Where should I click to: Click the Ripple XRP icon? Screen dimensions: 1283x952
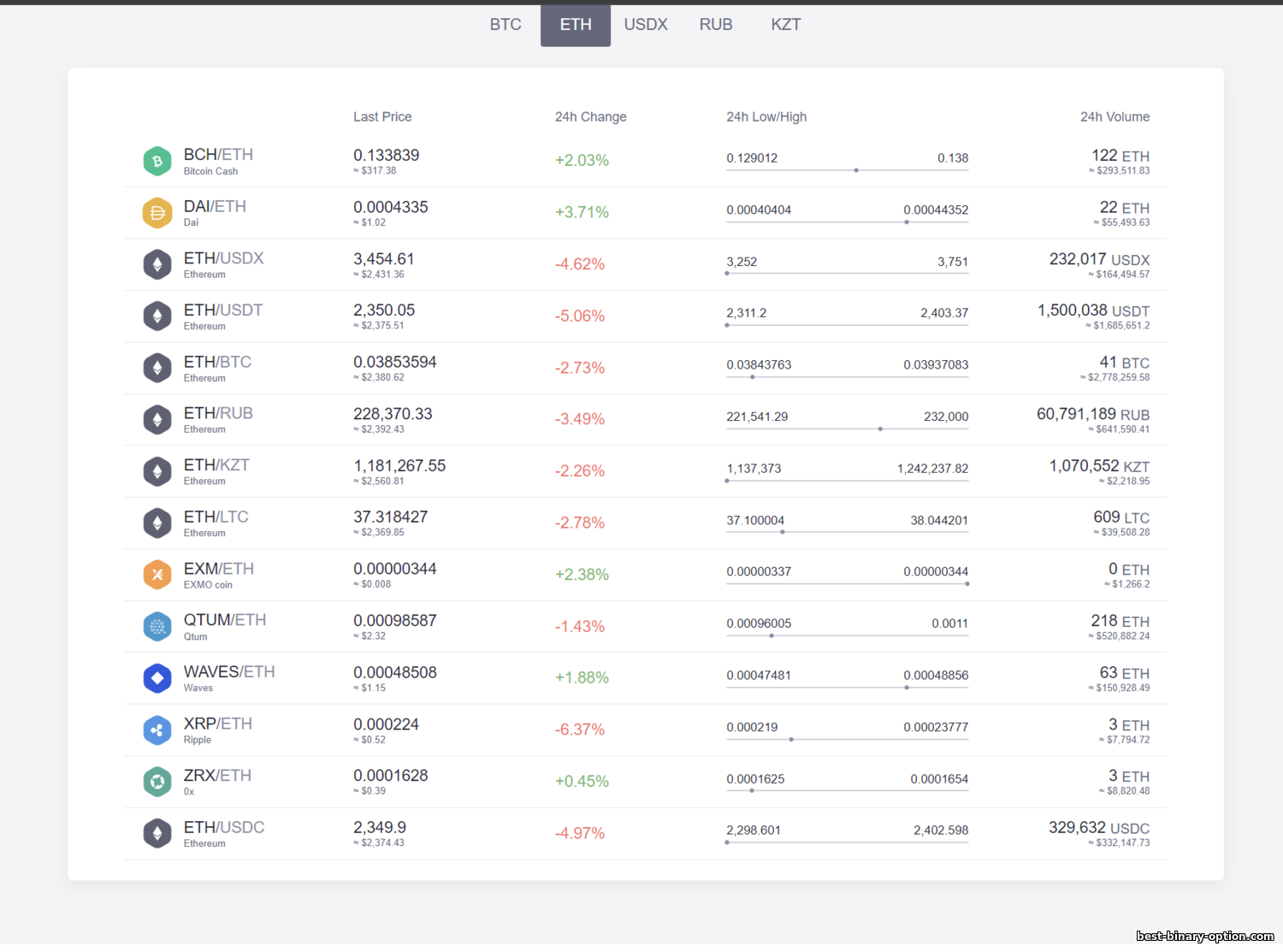(x=157, y=730)
